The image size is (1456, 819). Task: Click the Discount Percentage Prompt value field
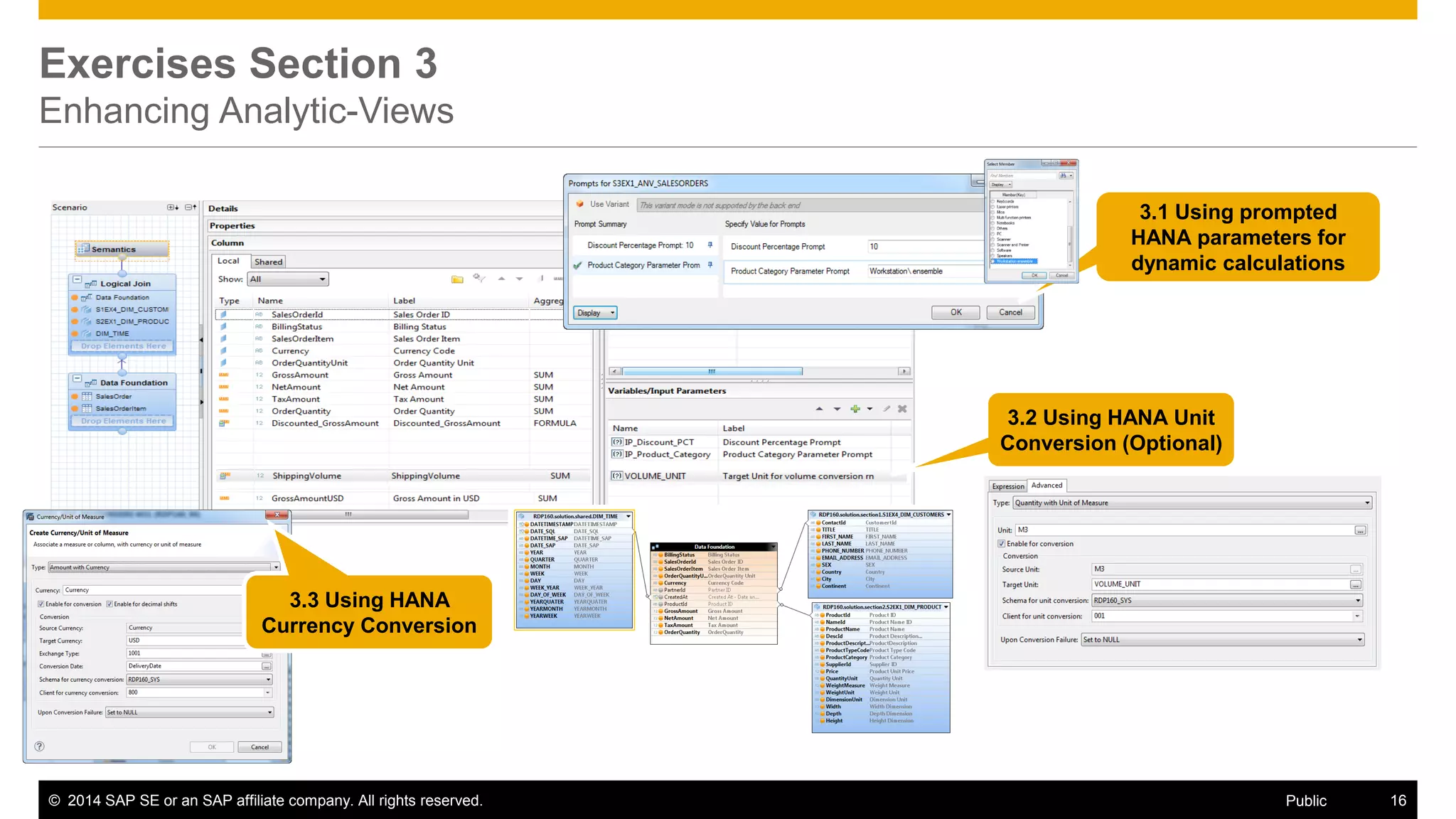pyautogui.click(x=926, y=247)
